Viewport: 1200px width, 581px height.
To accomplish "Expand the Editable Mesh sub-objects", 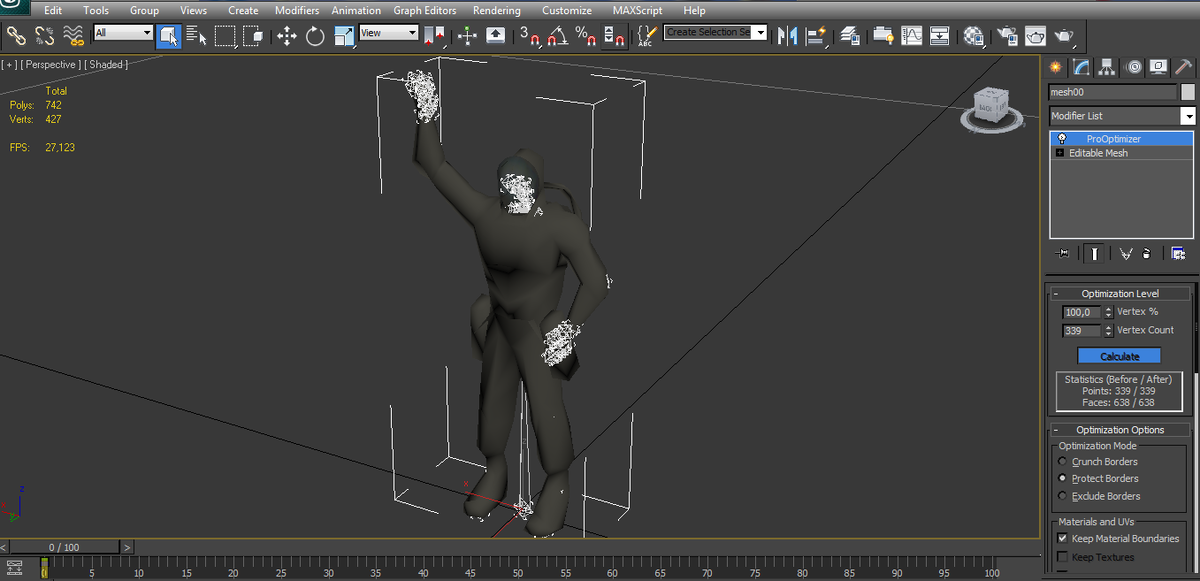I will click(1060, 153).
